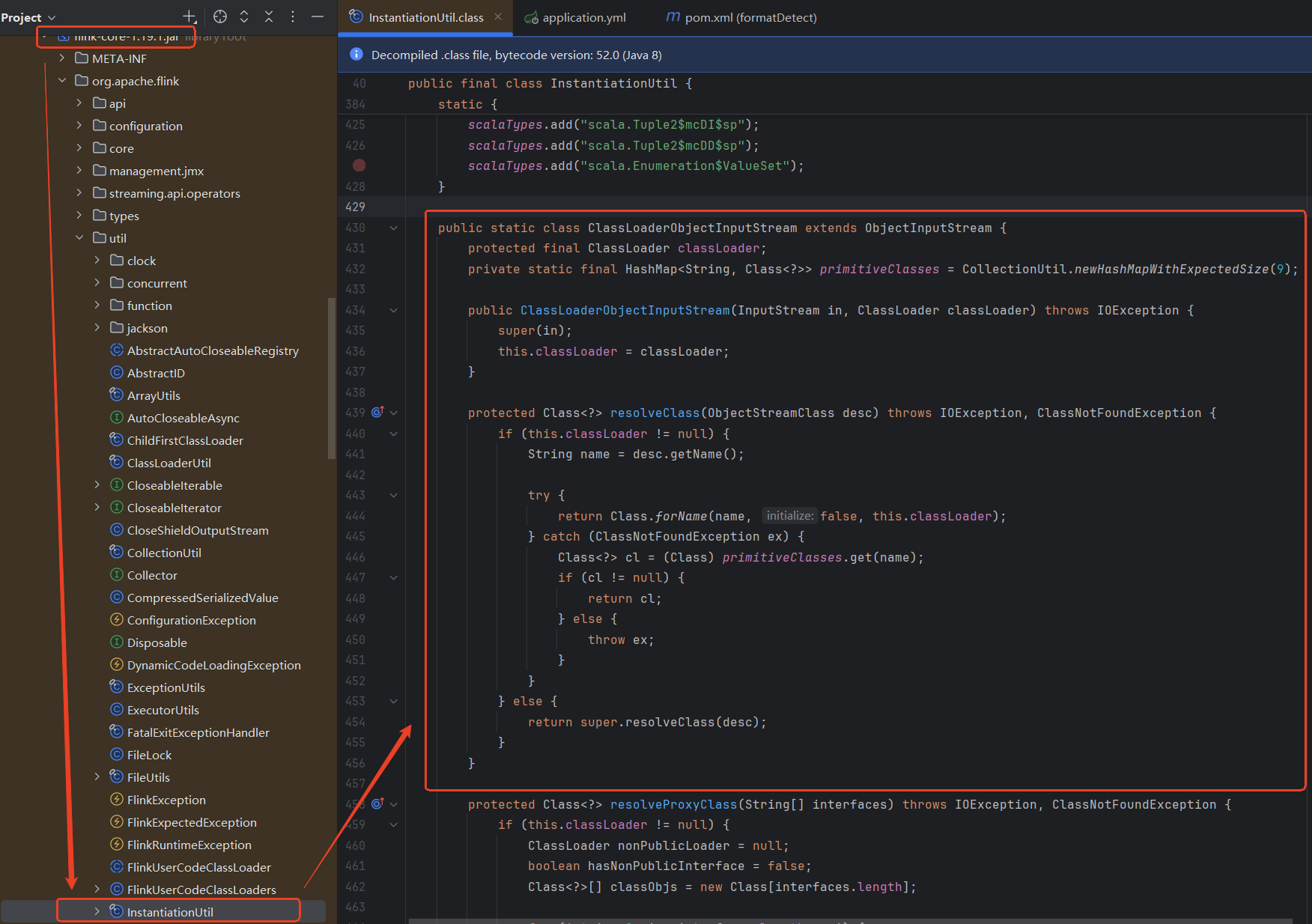
Task: Switch to the application.yml tab
Action: click(x=575, y=17)
